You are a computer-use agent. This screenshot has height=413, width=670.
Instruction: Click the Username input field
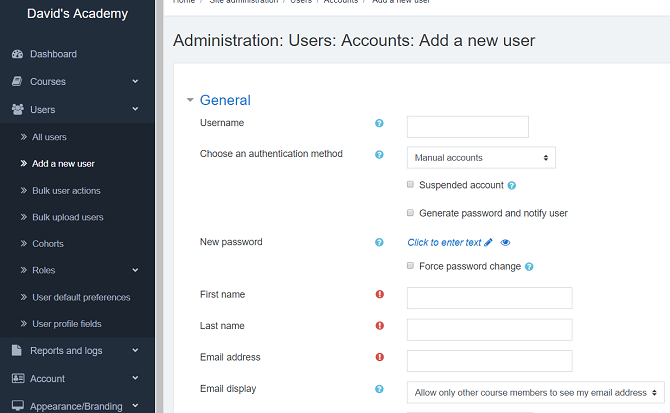(467, 127)
